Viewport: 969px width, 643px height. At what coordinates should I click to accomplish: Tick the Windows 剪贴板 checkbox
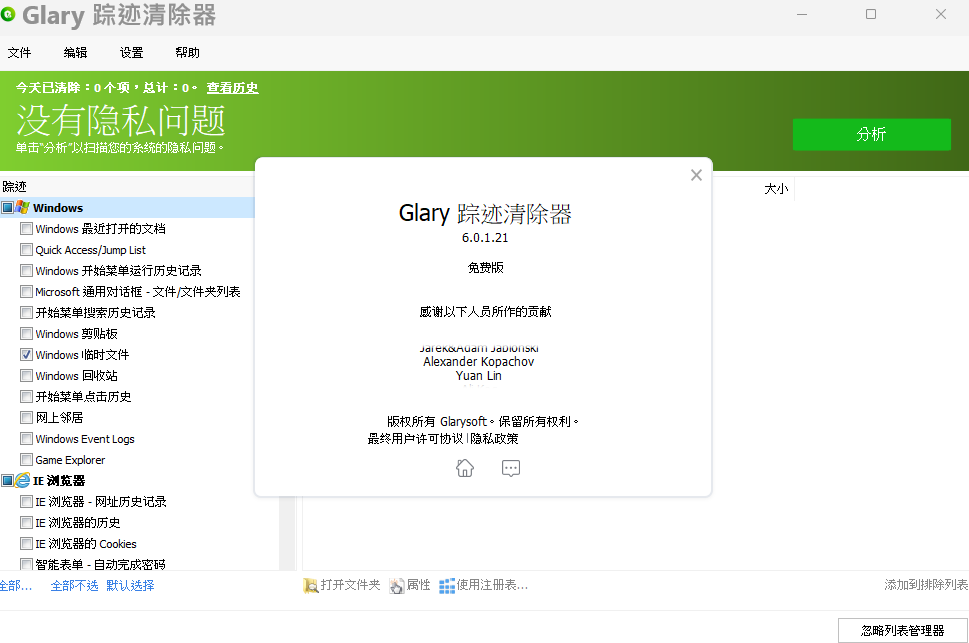tap(26, 334)
